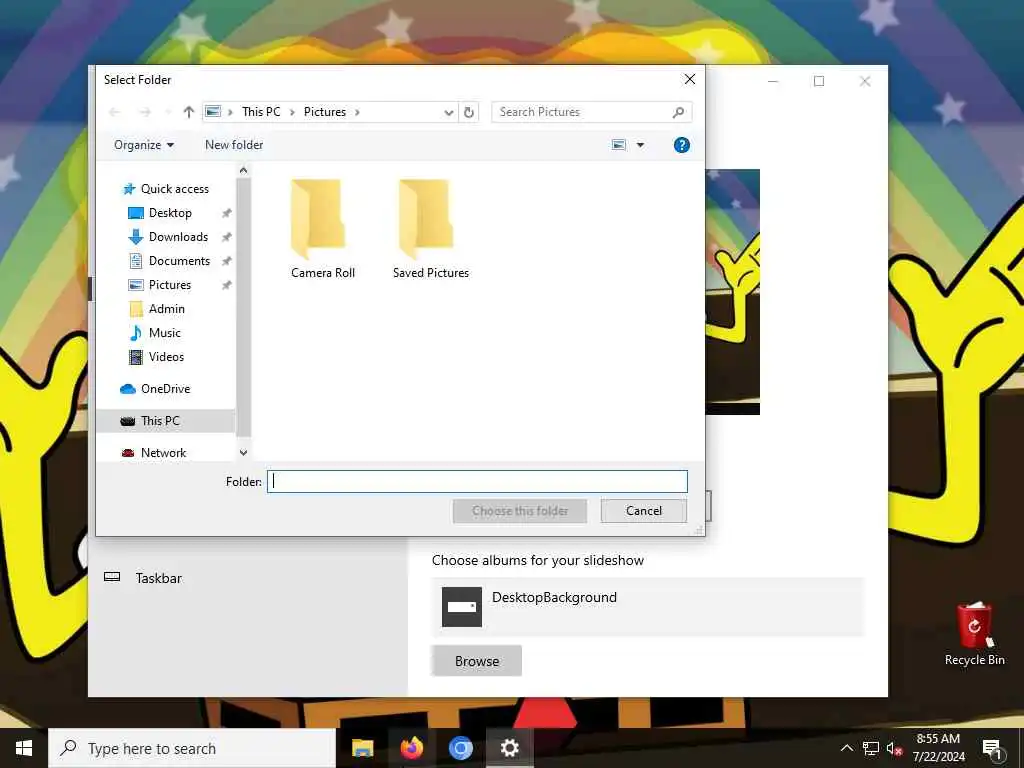Click the disabled Choose this folder button
Screen dimensions: 1024x768
(520, 511)
